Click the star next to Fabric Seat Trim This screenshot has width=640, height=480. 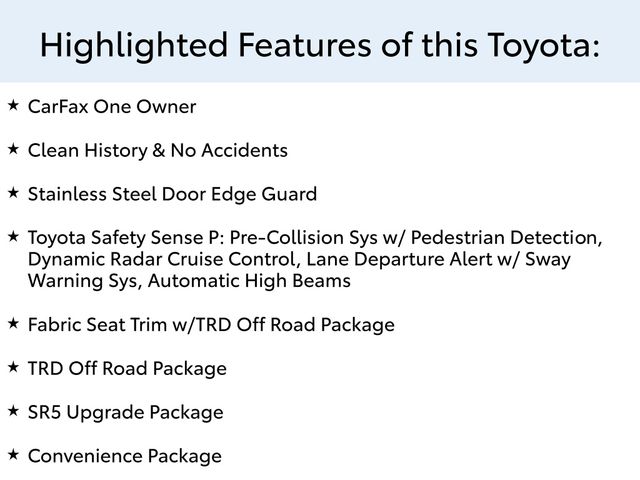tap(12, 322)
